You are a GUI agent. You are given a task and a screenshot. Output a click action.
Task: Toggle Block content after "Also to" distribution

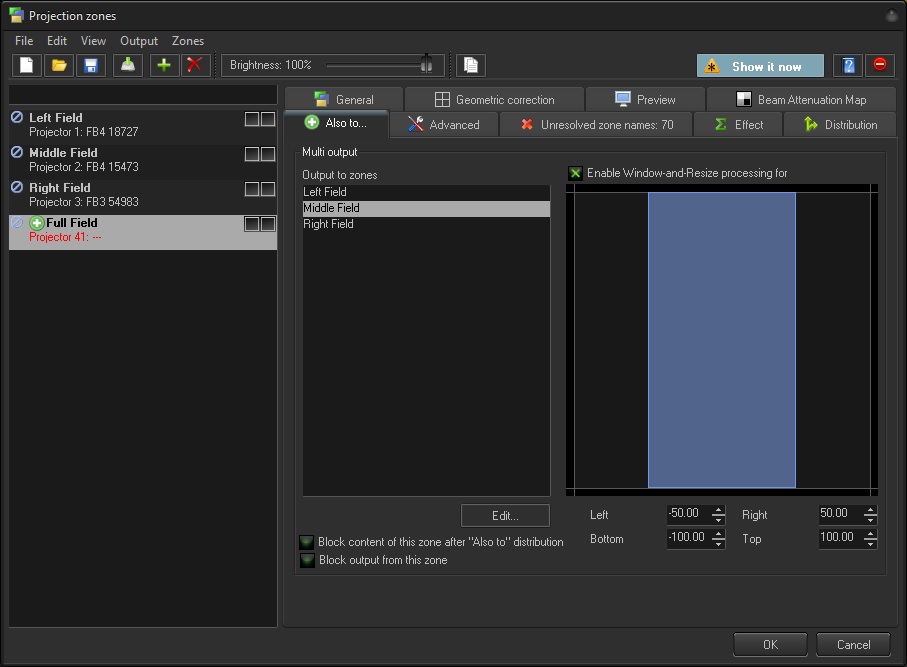(x=307, y=542)
